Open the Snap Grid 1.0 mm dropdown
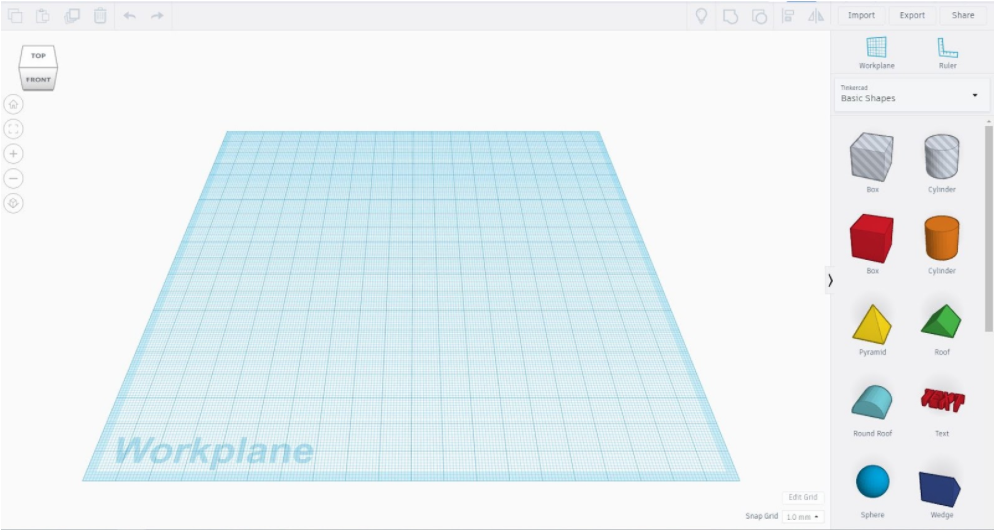The width and height of the screenshot is (995, 530). coord(802,517)
